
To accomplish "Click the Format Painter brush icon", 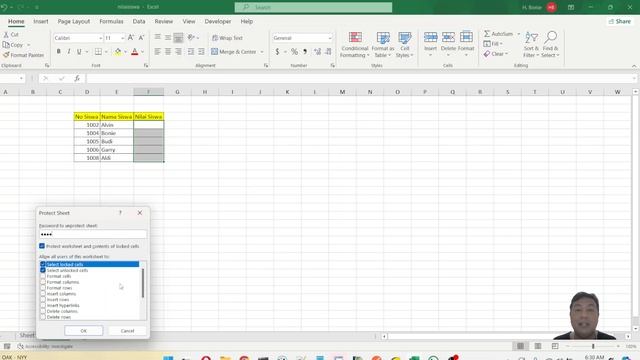I will pyautogui.click(x=6, y=55).
